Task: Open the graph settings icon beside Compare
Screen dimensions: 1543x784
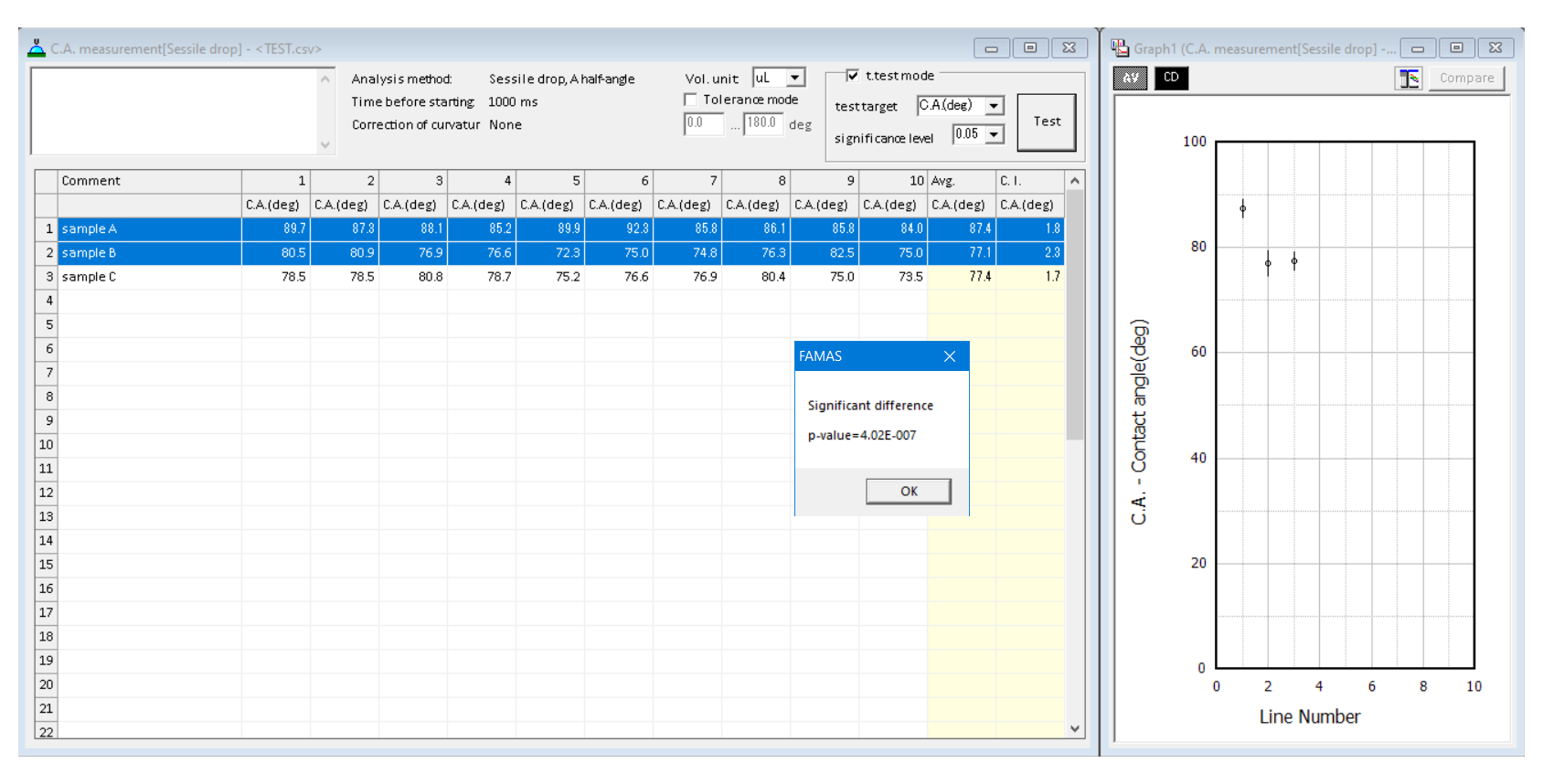Action: [x=1409, y=79]
